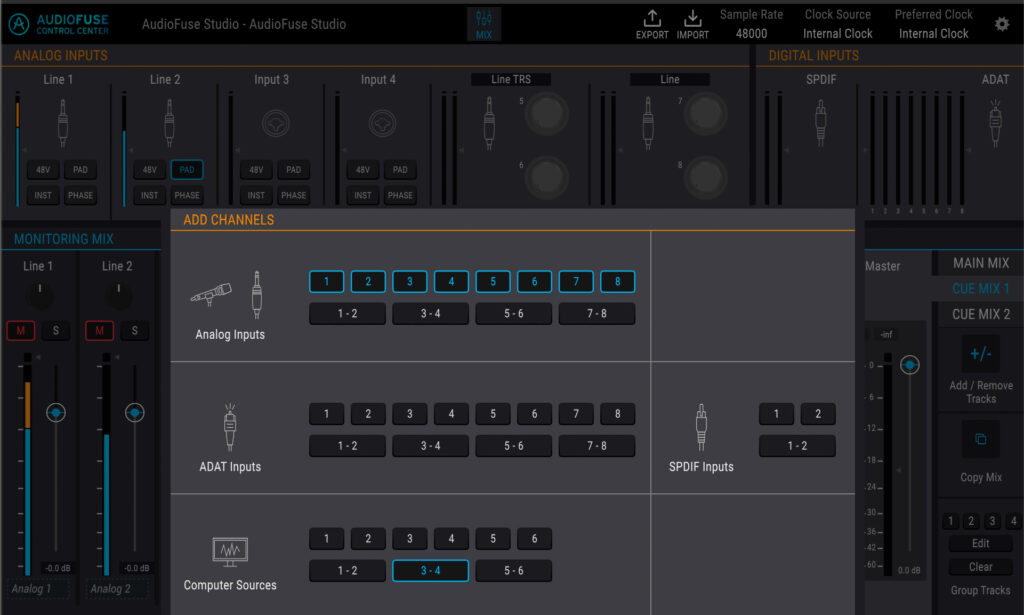Open the Sample Rate 48000 dropdown
Screen dimensions: 1024x615
pyautogui.click(x=751, y=33)
